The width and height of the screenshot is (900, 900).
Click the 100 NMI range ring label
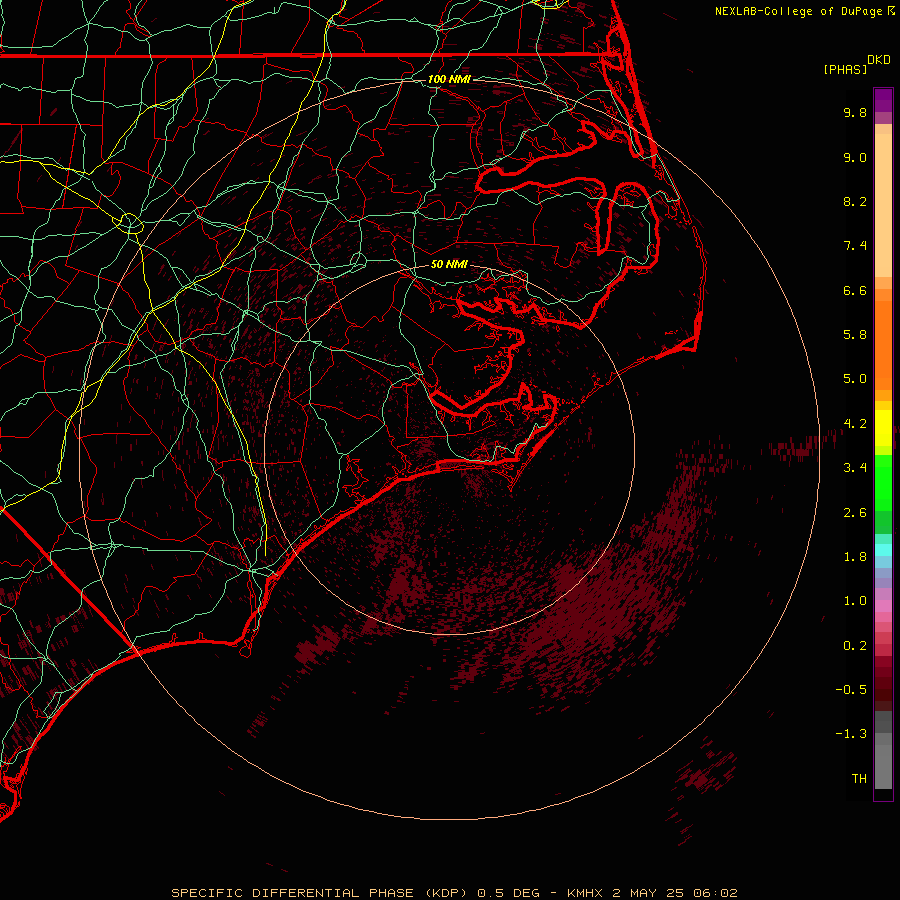coord(449,79)
